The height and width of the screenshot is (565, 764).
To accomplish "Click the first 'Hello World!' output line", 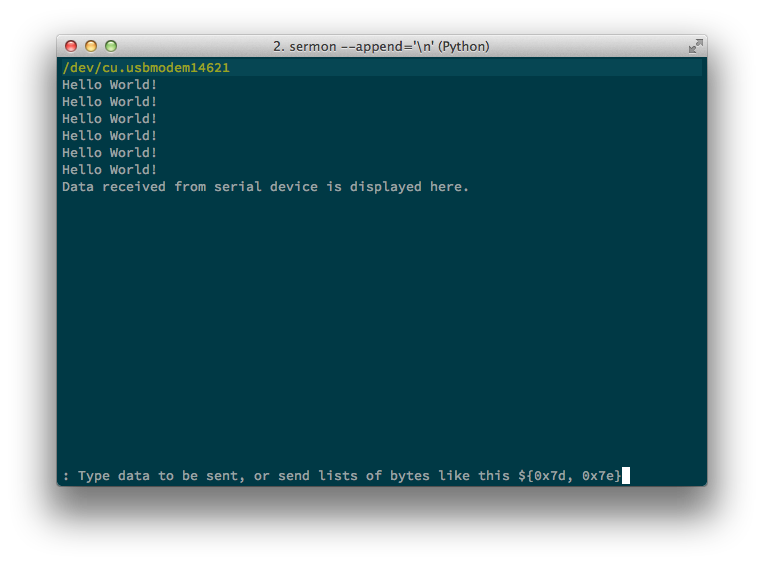I will tap(110, 85).
